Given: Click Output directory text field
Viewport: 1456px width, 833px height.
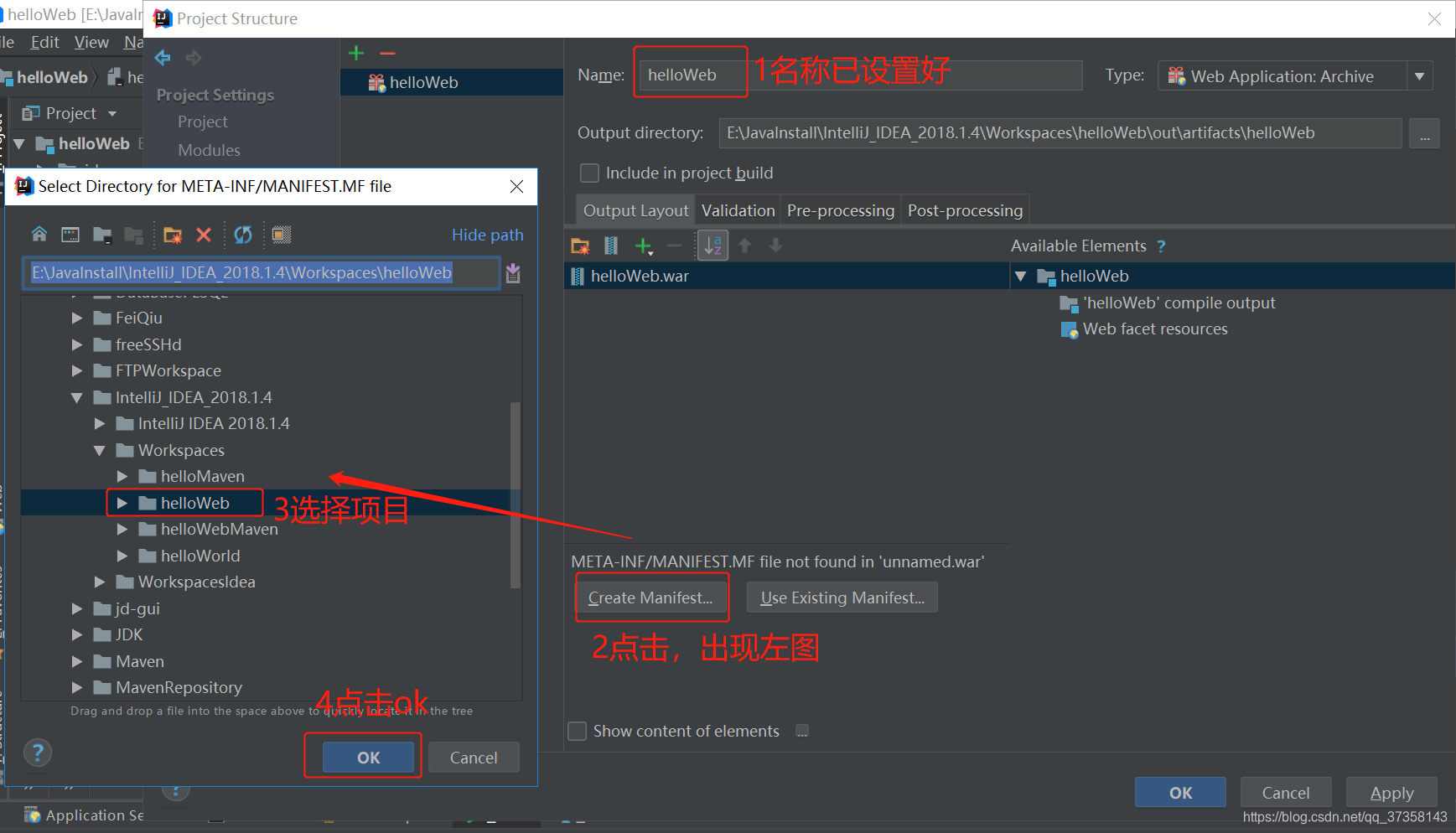Looking at the screenshot, I should pyautogui.click(x=1060, y=133).
